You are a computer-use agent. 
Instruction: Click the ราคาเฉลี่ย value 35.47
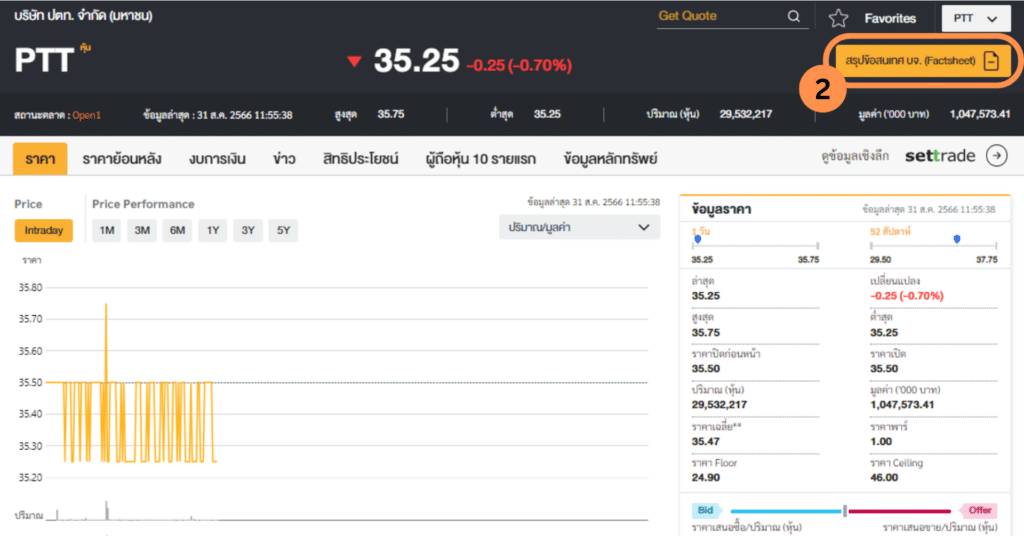click(705, 442)
